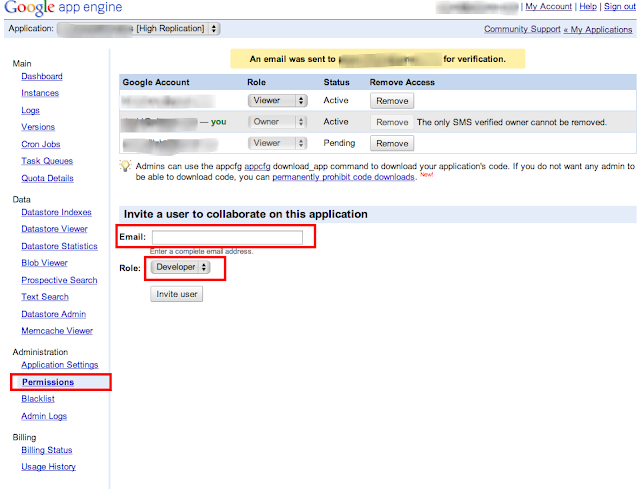Open the Usage History page
This screenshot has width=640, height=489.
click(x=48, y=467)
